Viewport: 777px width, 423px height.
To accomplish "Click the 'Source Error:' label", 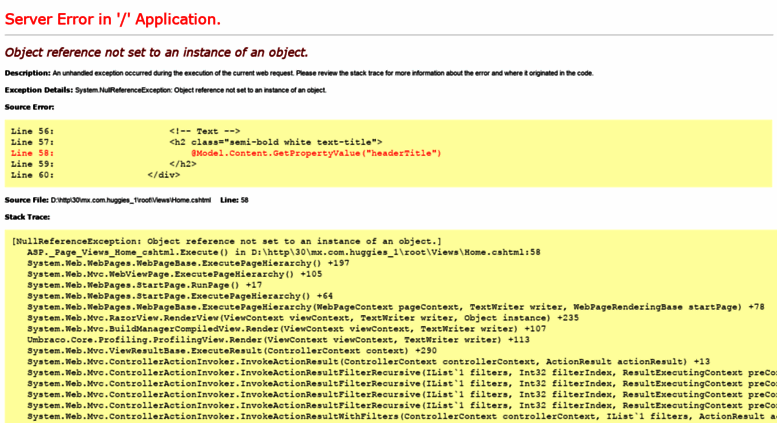I will [29, 107].
